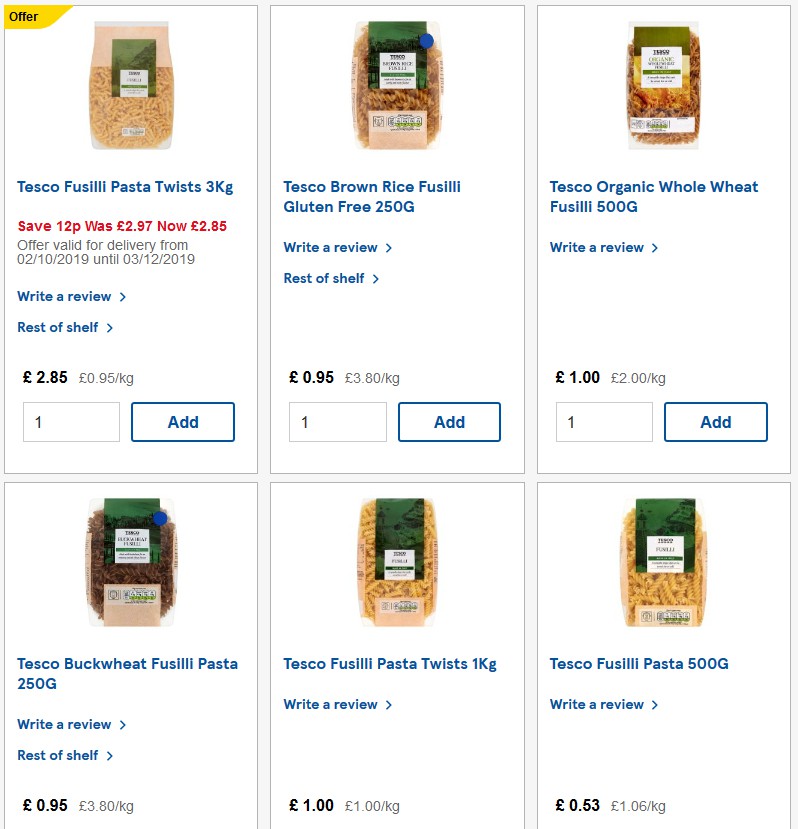Viewport: 798px width, 829px height.
Task: Open Rest of shelf under Fusilli Twists 3Kg
Action: point(57,327)
